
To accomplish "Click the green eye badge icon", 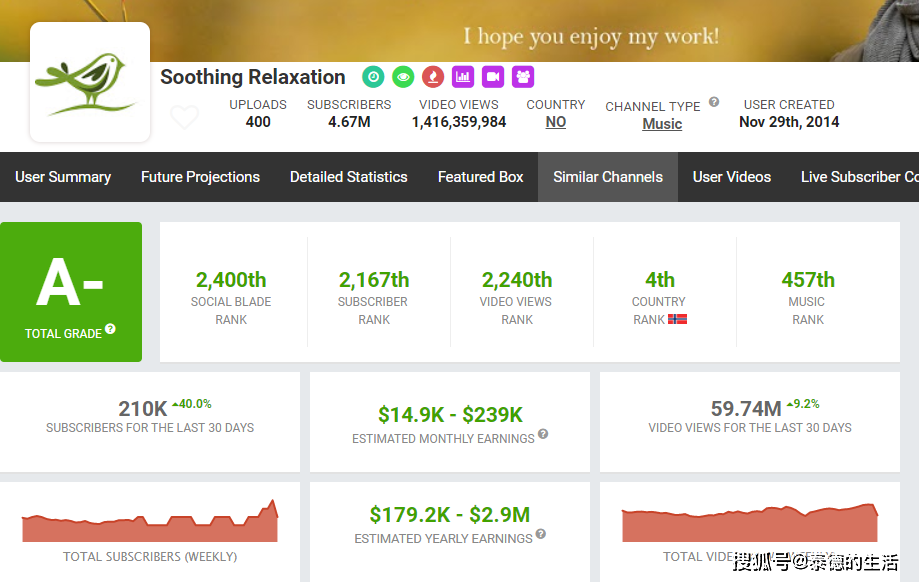I will (x=403, y=77).
